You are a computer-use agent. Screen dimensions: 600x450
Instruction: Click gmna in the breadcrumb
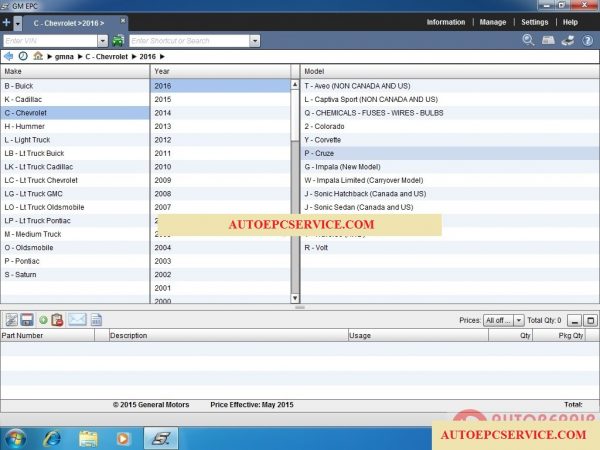(x=64, y=57)
